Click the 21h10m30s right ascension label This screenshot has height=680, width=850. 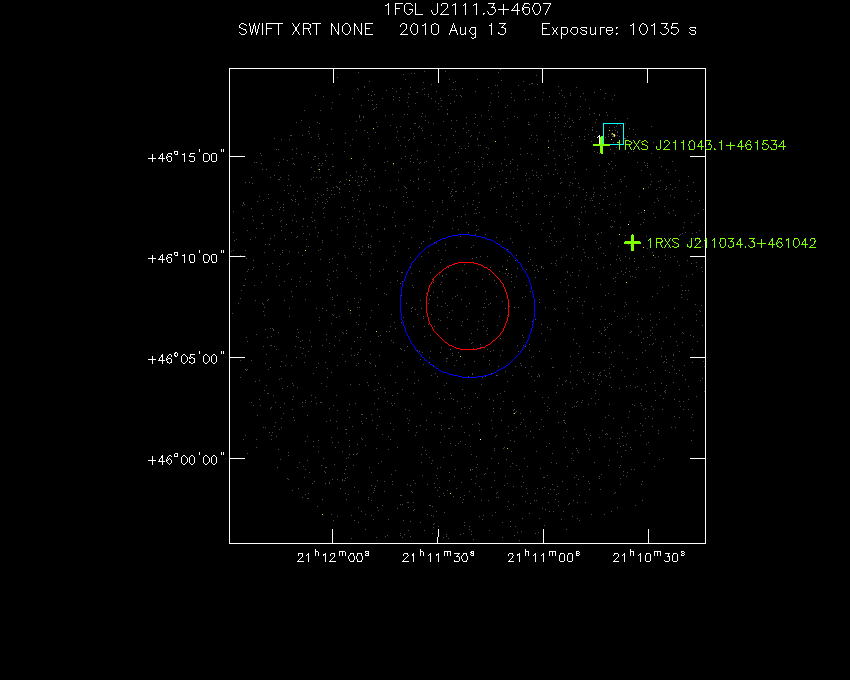(649, 556)
